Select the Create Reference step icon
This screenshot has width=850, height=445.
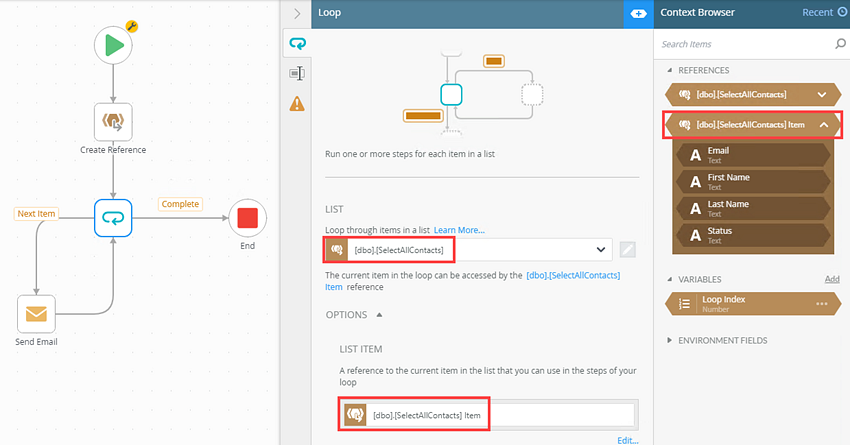tap(113, 121)
